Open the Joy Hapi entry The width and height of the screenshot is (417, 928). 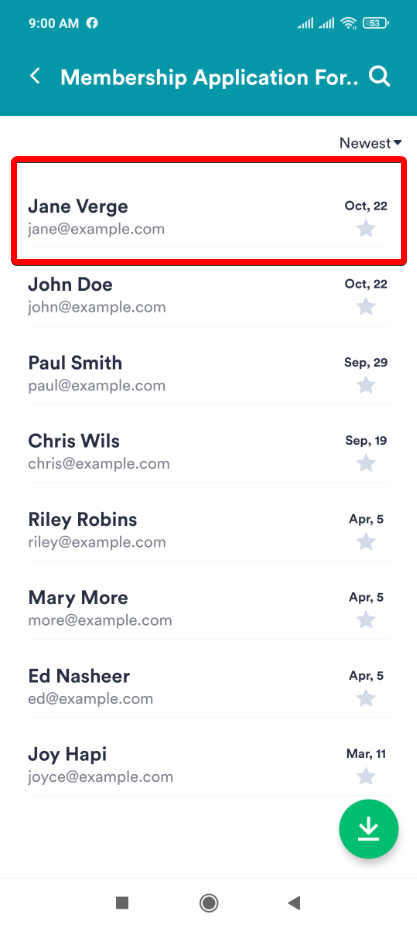pos(209,765)
